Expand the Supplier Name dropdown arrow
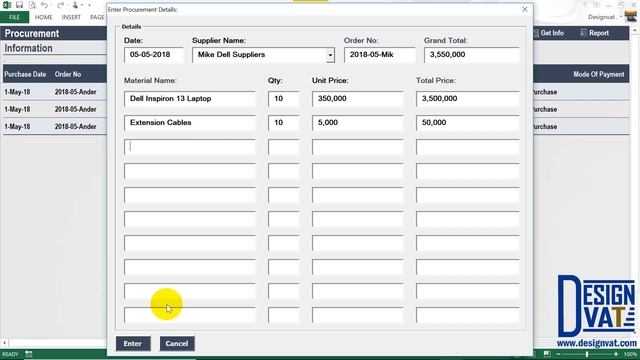Image resolution: width=640 pixels, height=360 pixels. click(x=330, y=55)
